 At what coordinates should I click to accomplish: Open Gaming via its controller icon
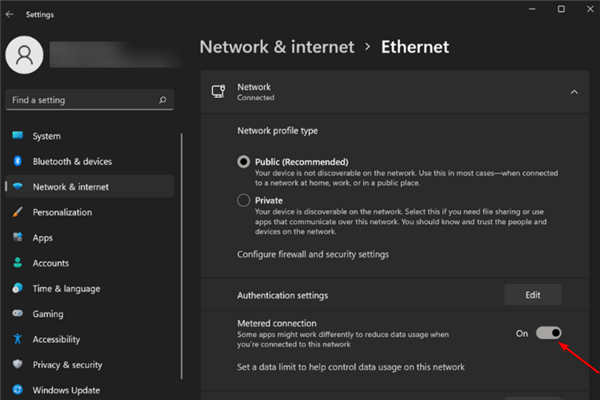17,314
